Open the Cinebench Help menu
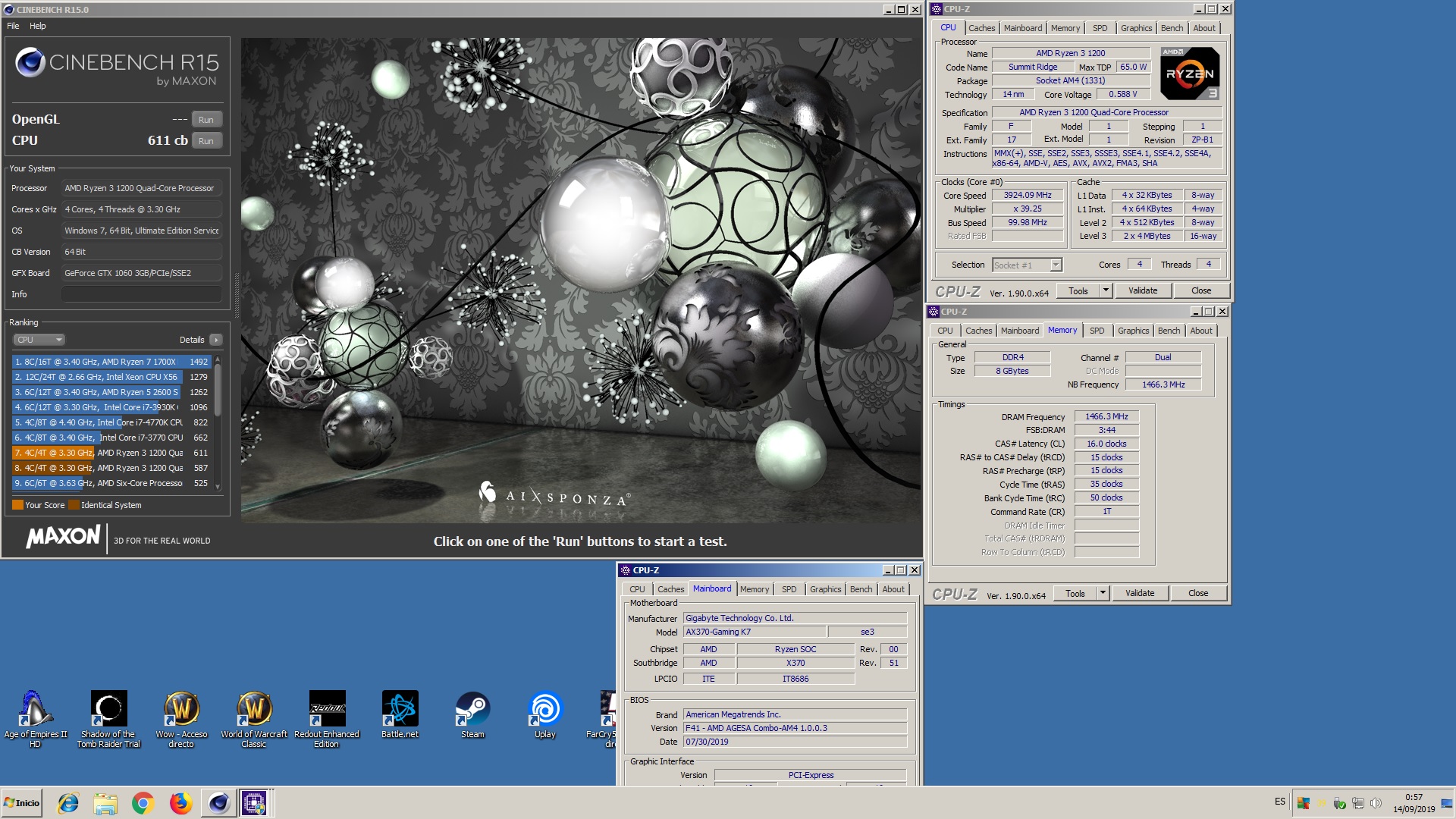 tap(38, 26)
